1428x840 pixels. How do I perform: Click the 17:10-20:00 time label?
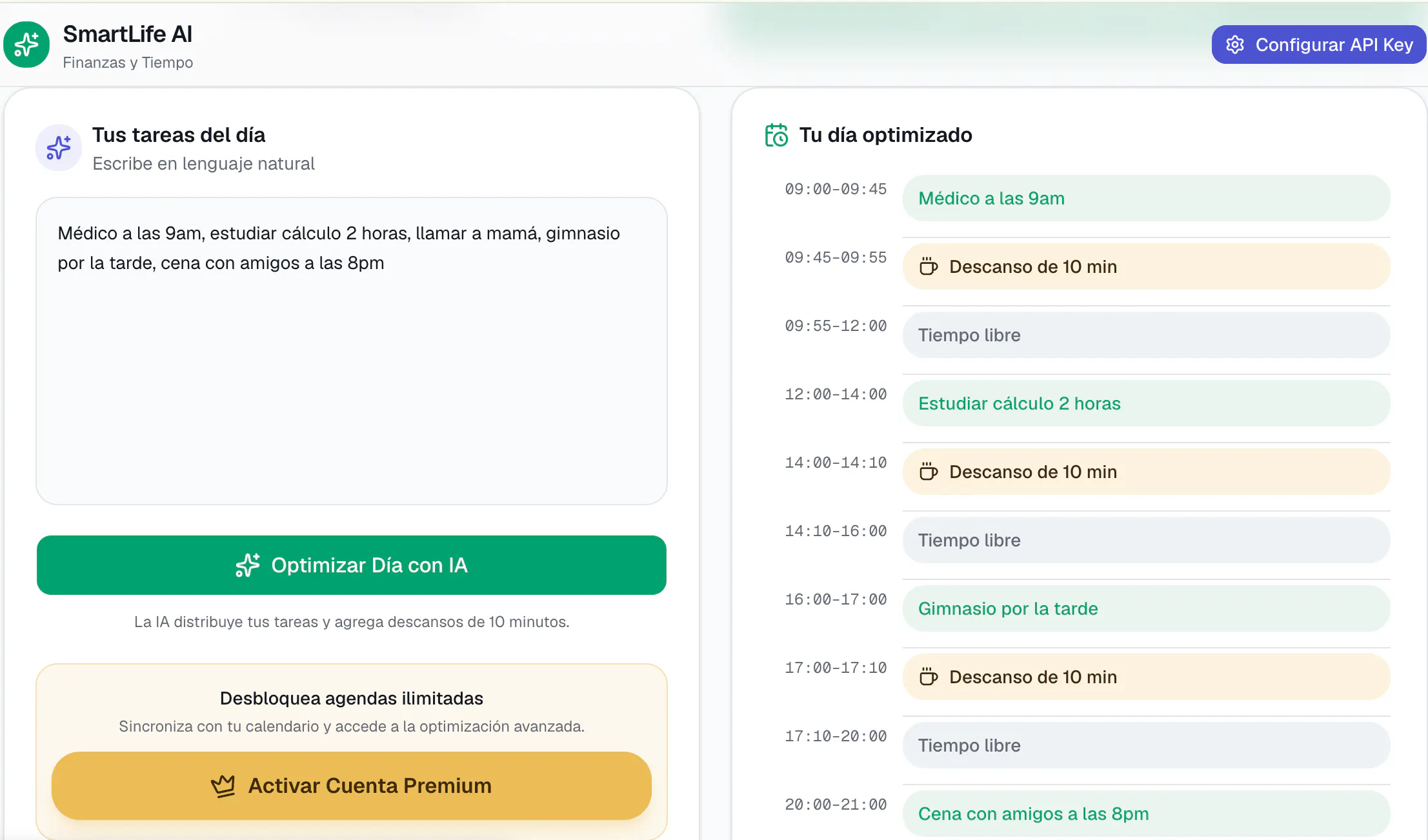point(836,736)
